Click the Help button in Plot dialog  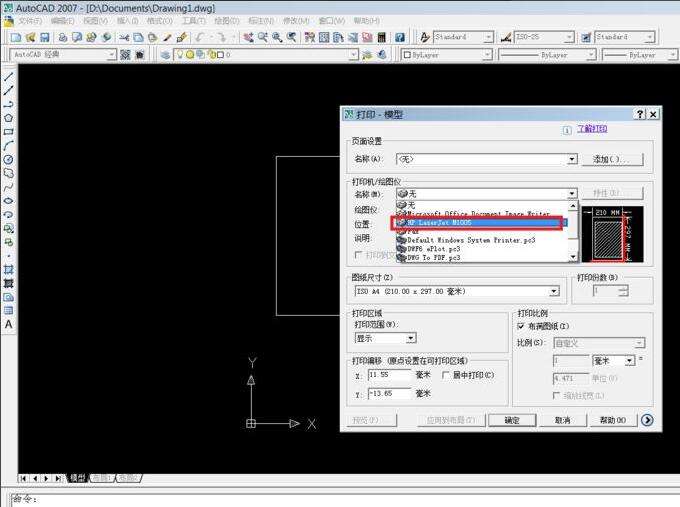[613, 420]
